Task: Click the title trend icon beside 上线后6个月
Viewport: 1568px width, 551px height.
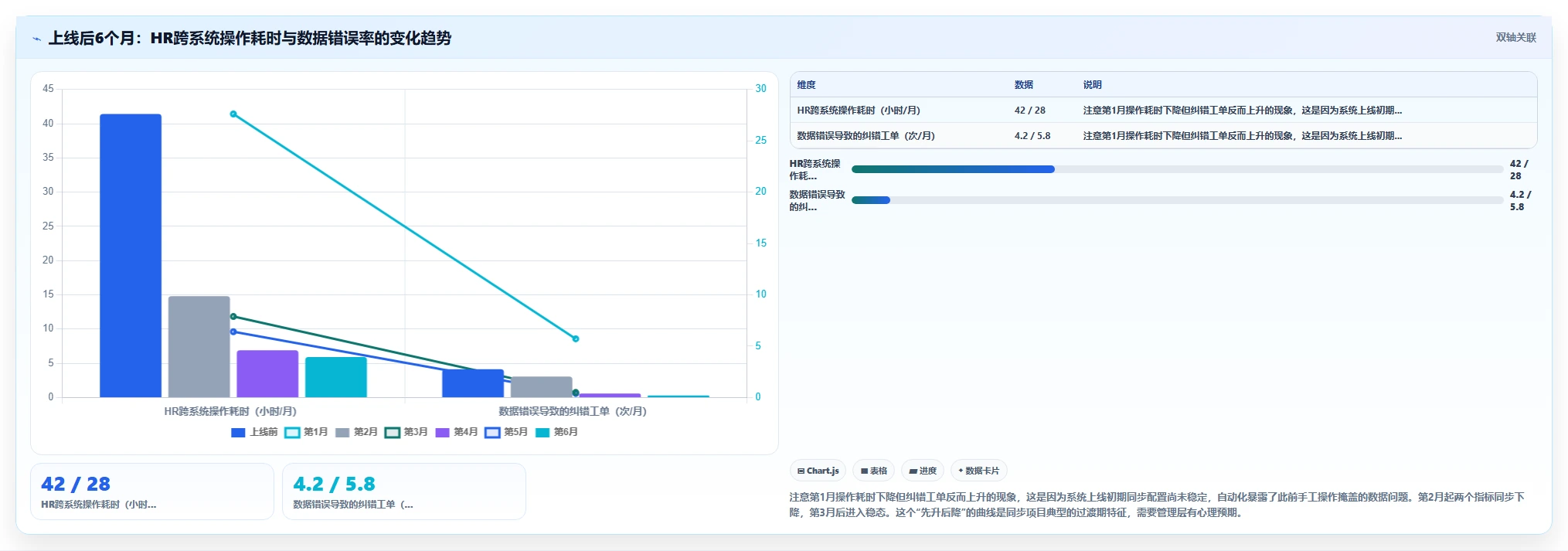Action: tap(36, 39)
